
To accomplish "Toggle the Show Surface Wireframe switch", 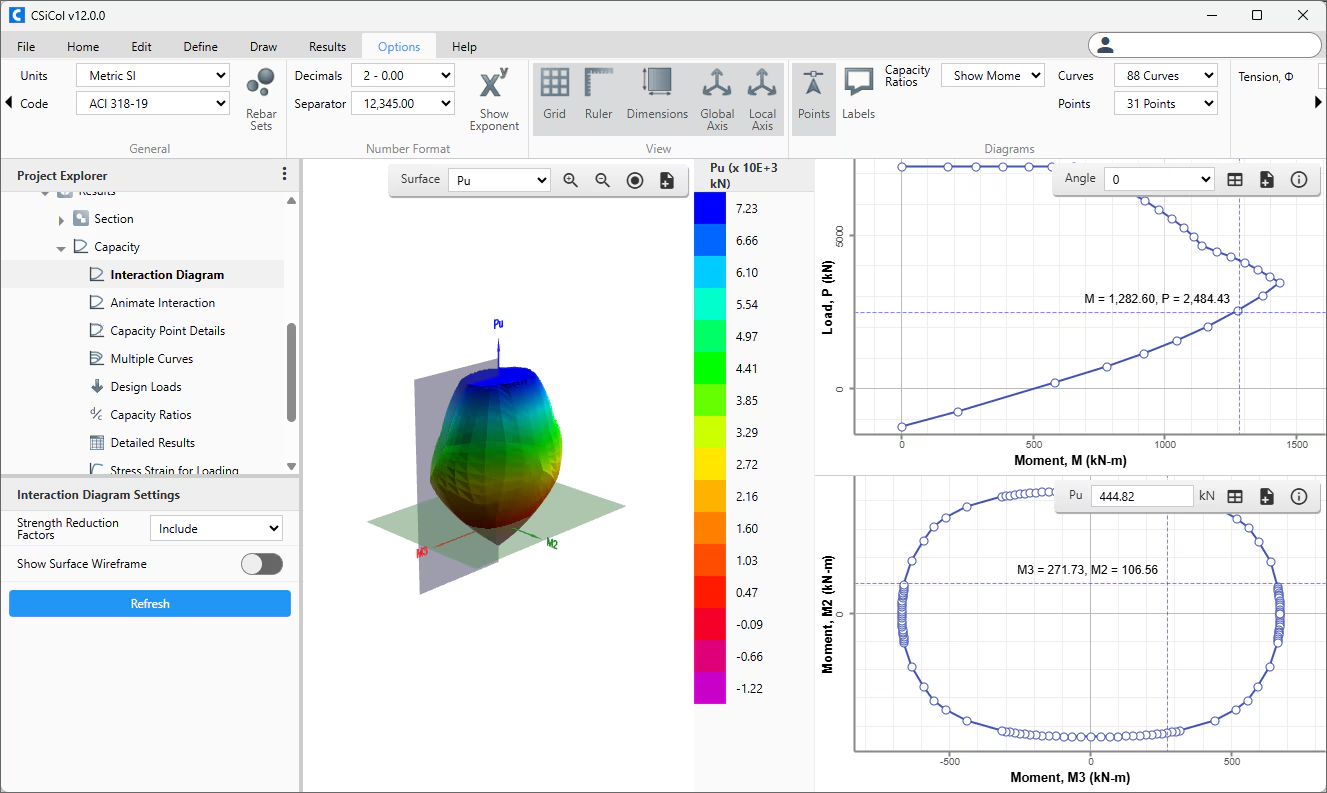I will click(262, 564).
